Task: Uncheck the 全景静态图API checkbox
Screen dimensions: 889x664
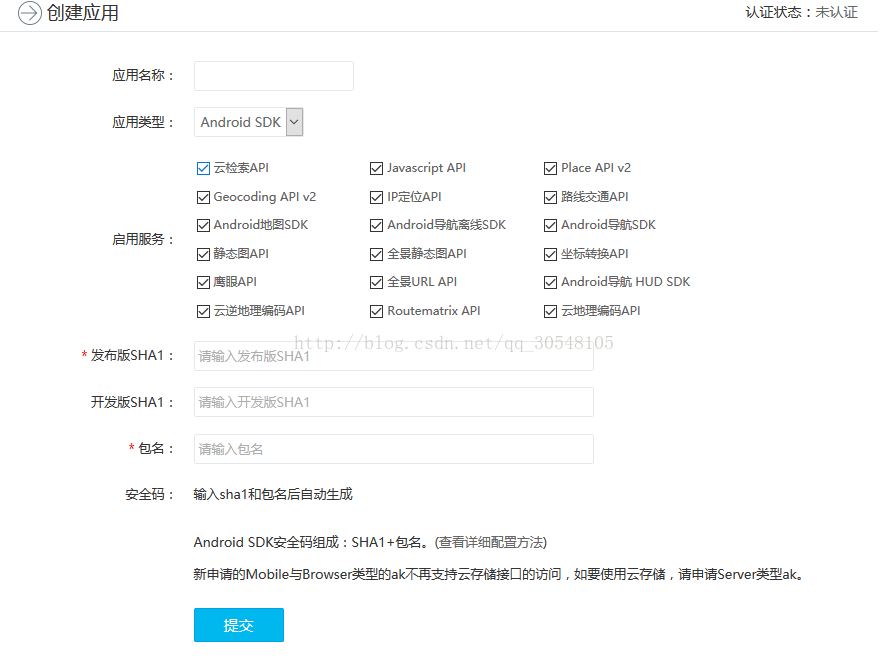Action: pyautogui.click(x=376, y=254)
